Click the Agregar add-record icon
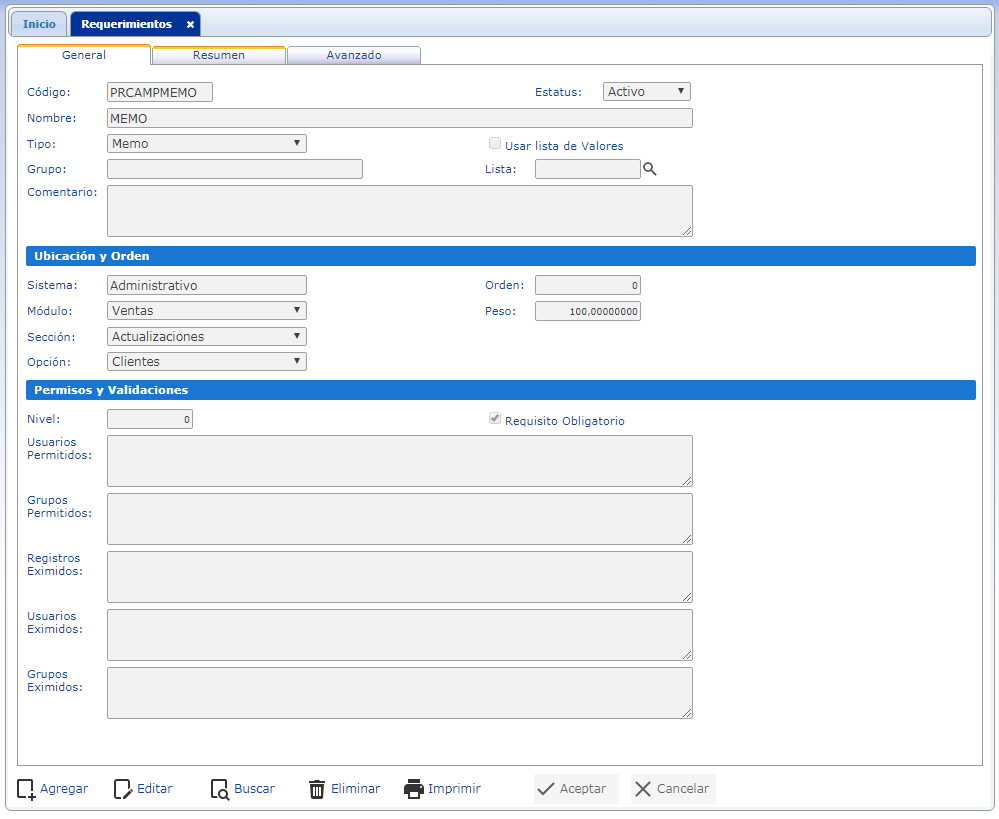Image resolution: width=999 pixels, height=819 pixels. [27, 789]
